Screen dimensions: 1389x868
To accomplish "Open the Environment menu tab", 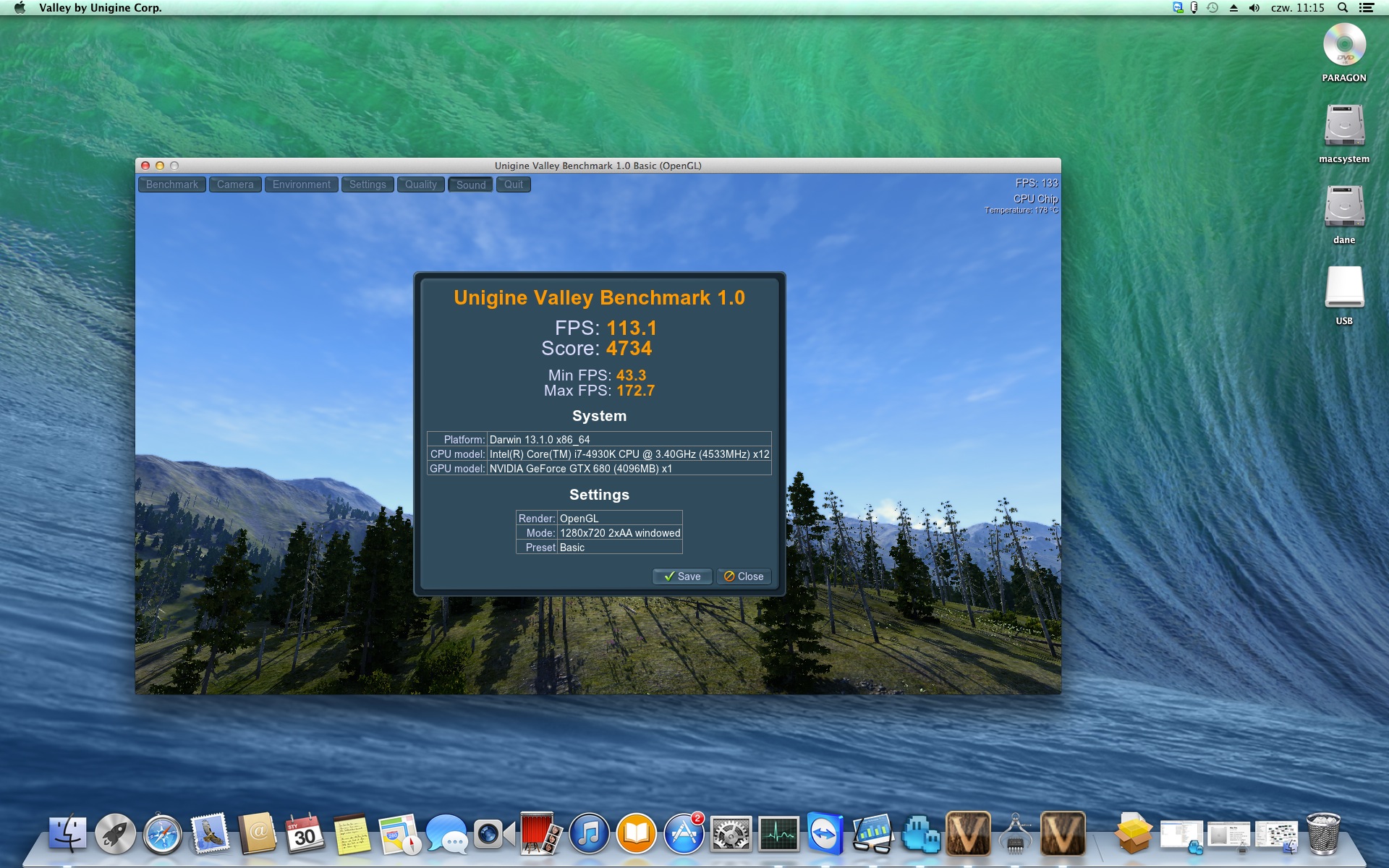I will [x=302, y=184].
